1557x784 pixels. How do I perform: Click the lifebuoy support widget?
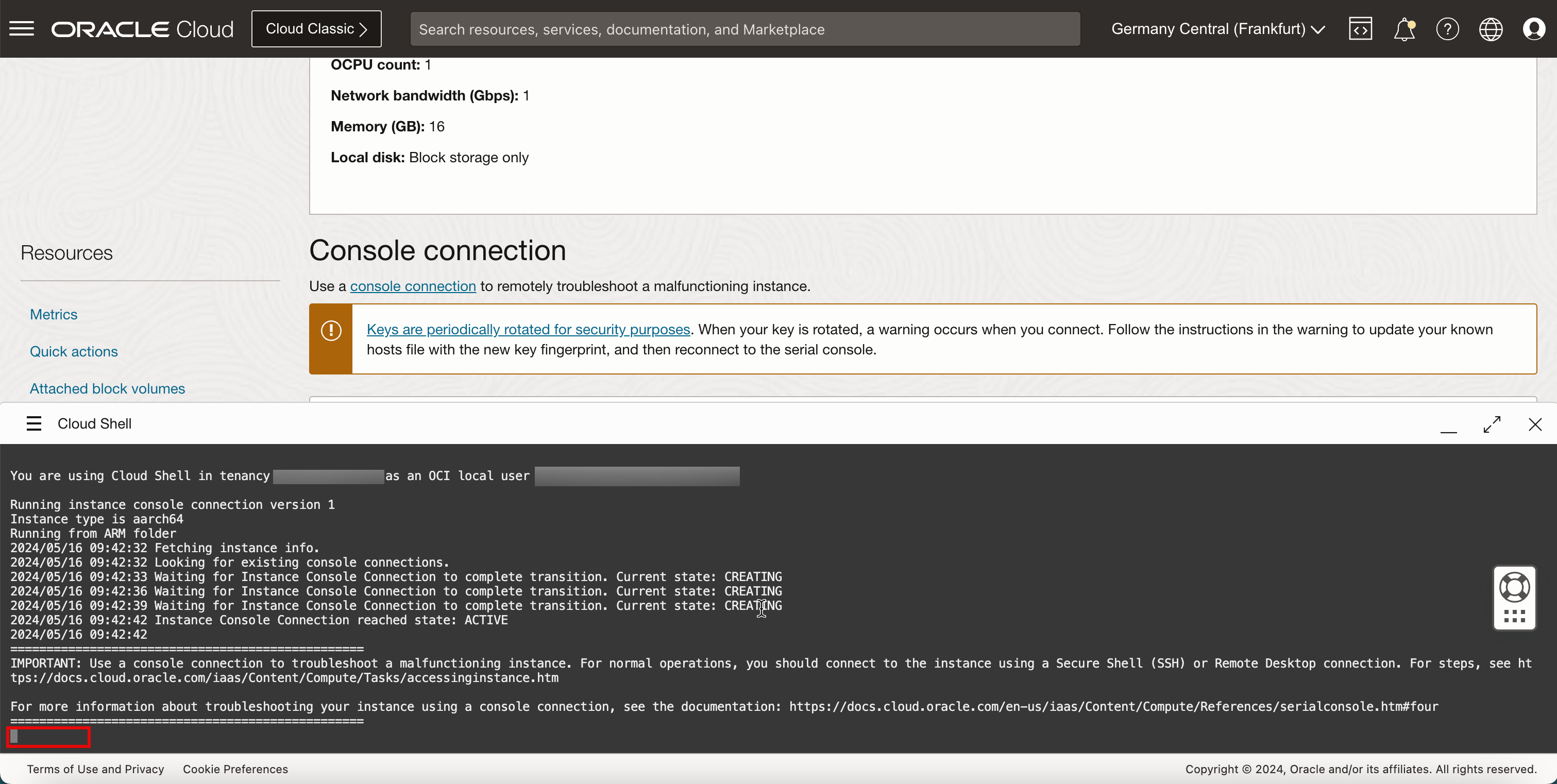click(1514, 587)
